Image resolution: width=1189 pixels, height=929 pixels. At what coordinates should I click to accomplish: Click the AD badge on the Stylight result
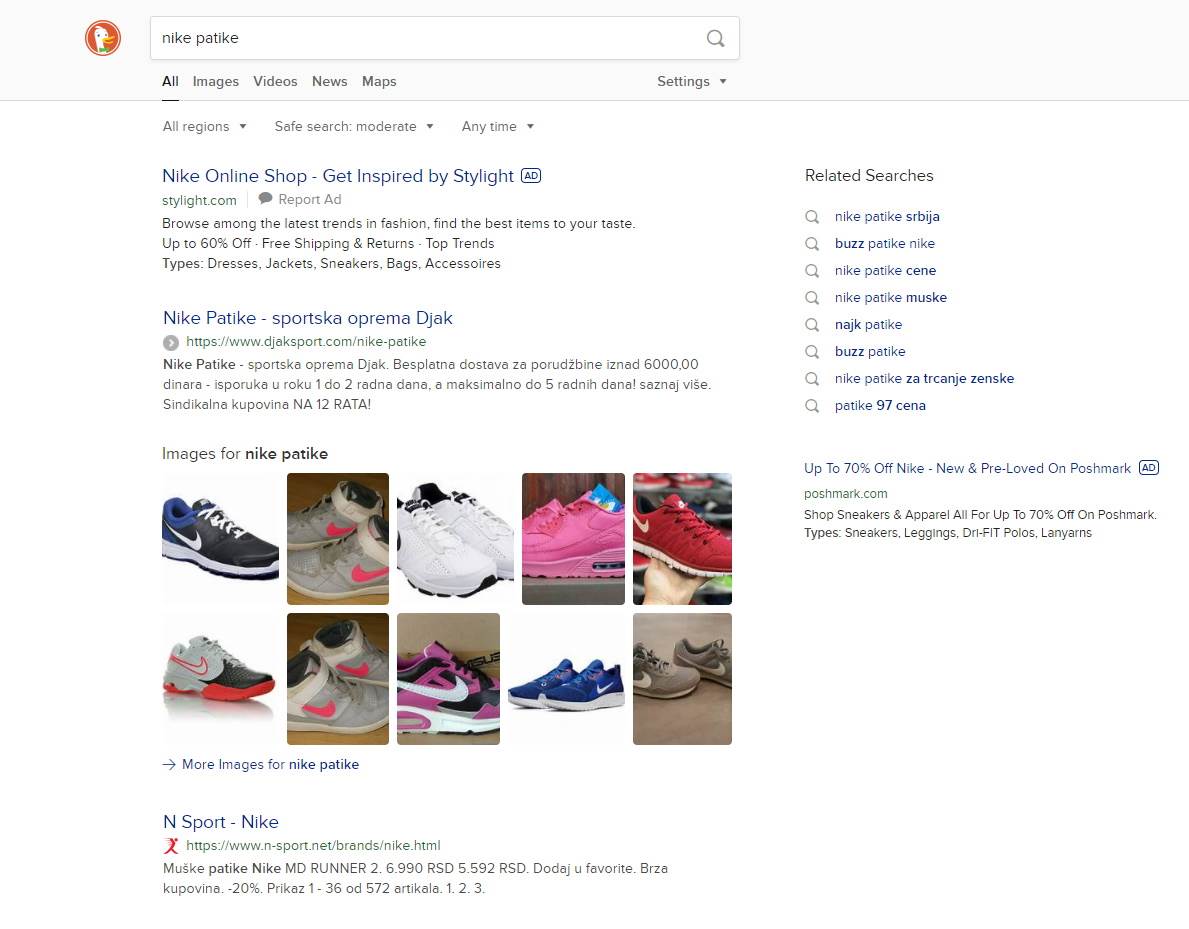click(x=531, y=175)
